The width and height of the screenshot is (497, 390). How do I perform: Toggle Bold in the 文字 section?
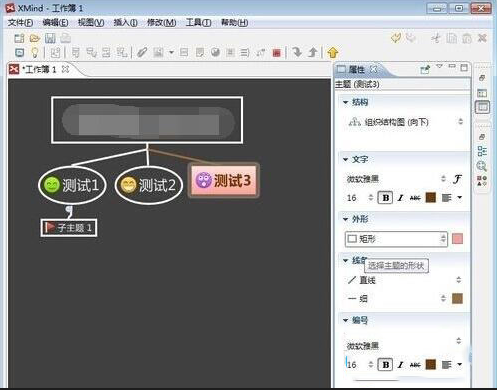(x=386, y=198)
